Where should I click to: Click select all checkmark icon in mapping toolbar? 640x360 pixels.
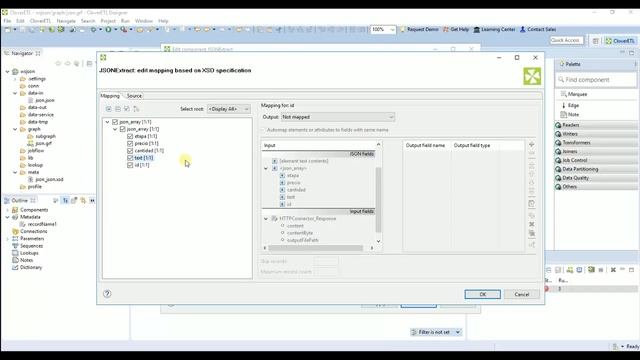(x=127, y=109)
